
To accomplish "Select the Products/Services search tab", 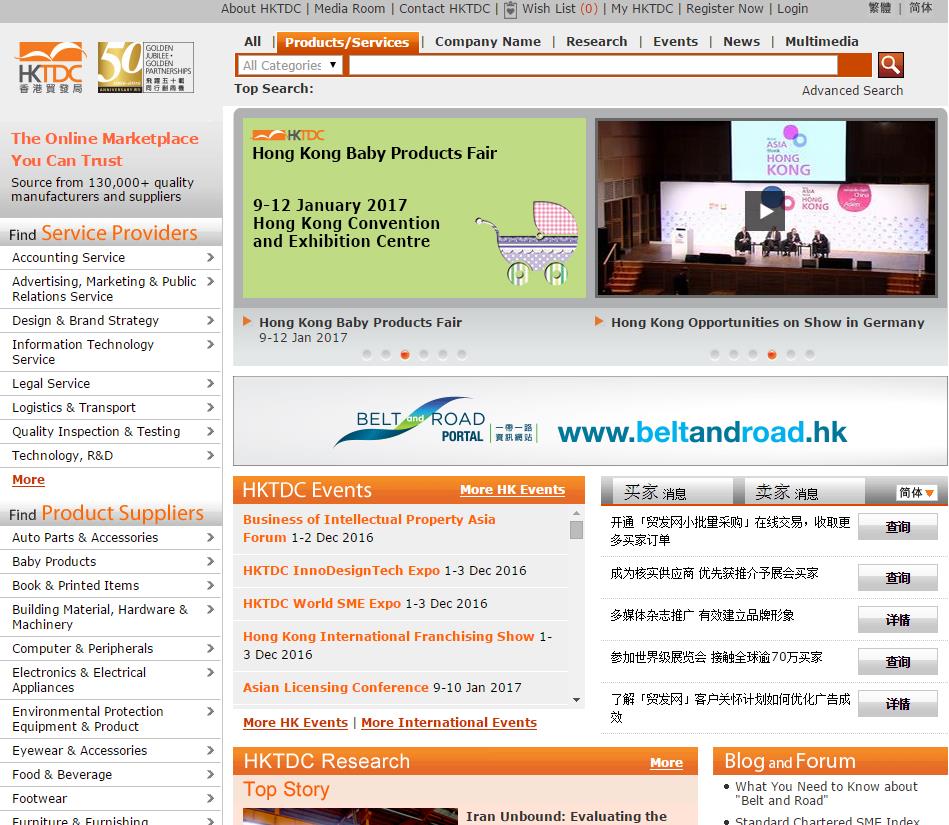I will tap(347, 42).
